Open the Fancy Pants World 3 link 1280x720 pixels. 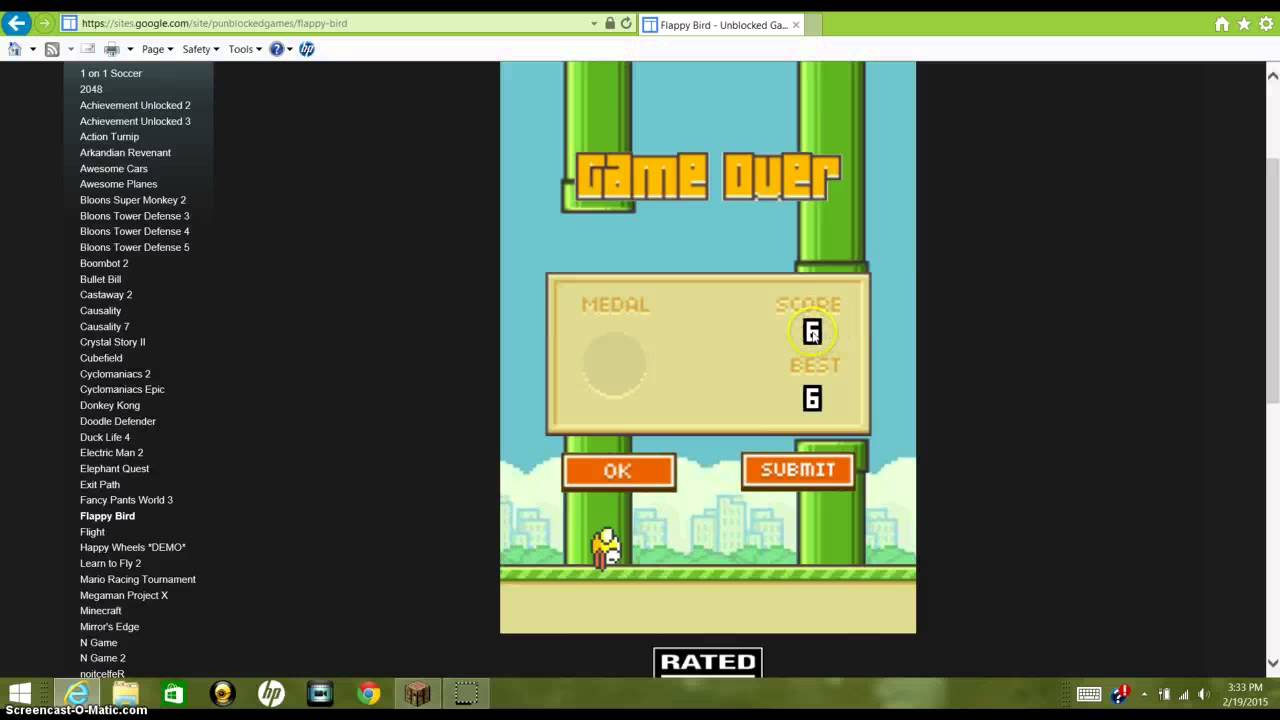126,500
